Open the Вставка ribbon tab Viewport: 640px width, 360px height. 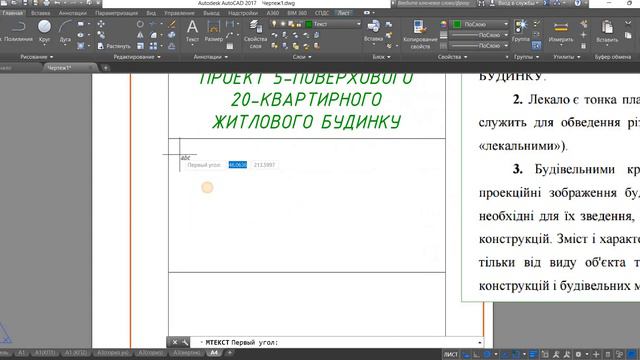[x=40, y=13]
